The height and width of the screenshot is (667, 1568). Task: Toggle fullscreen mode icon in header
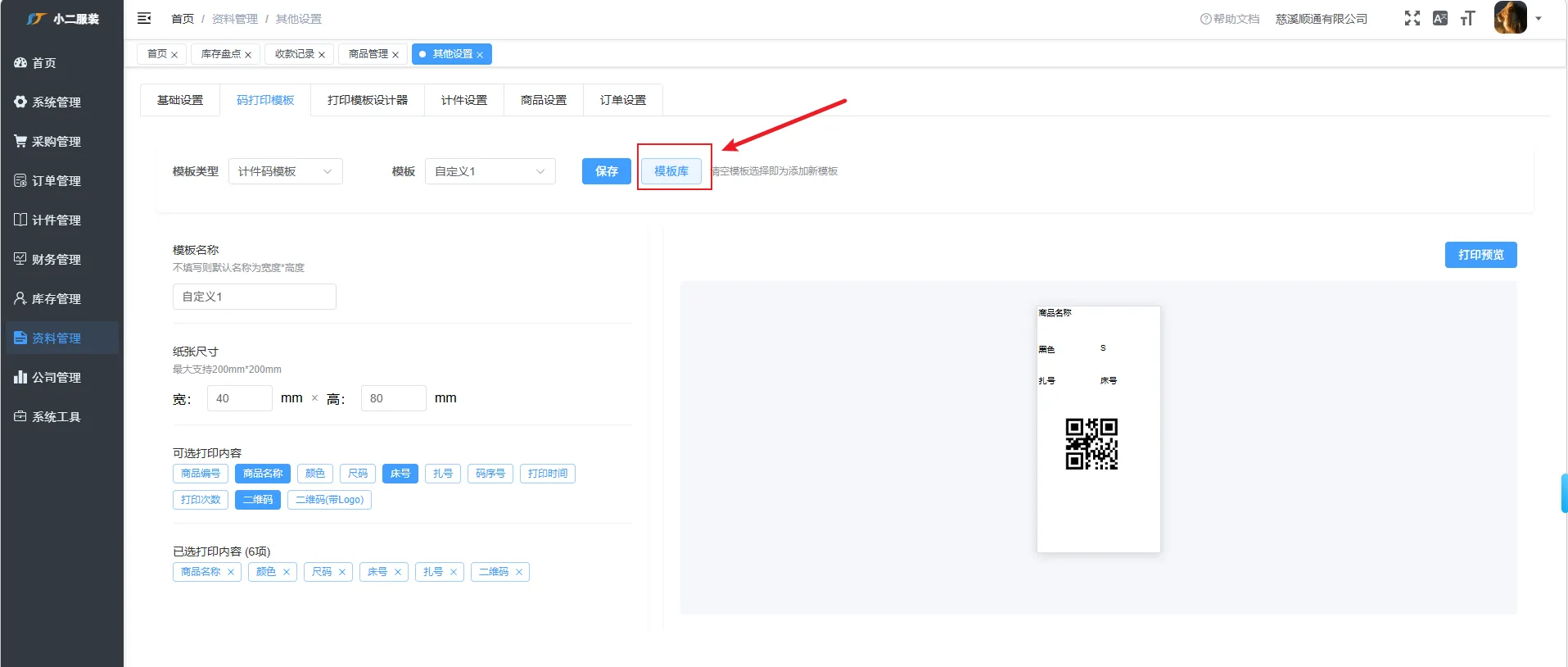1412,18
